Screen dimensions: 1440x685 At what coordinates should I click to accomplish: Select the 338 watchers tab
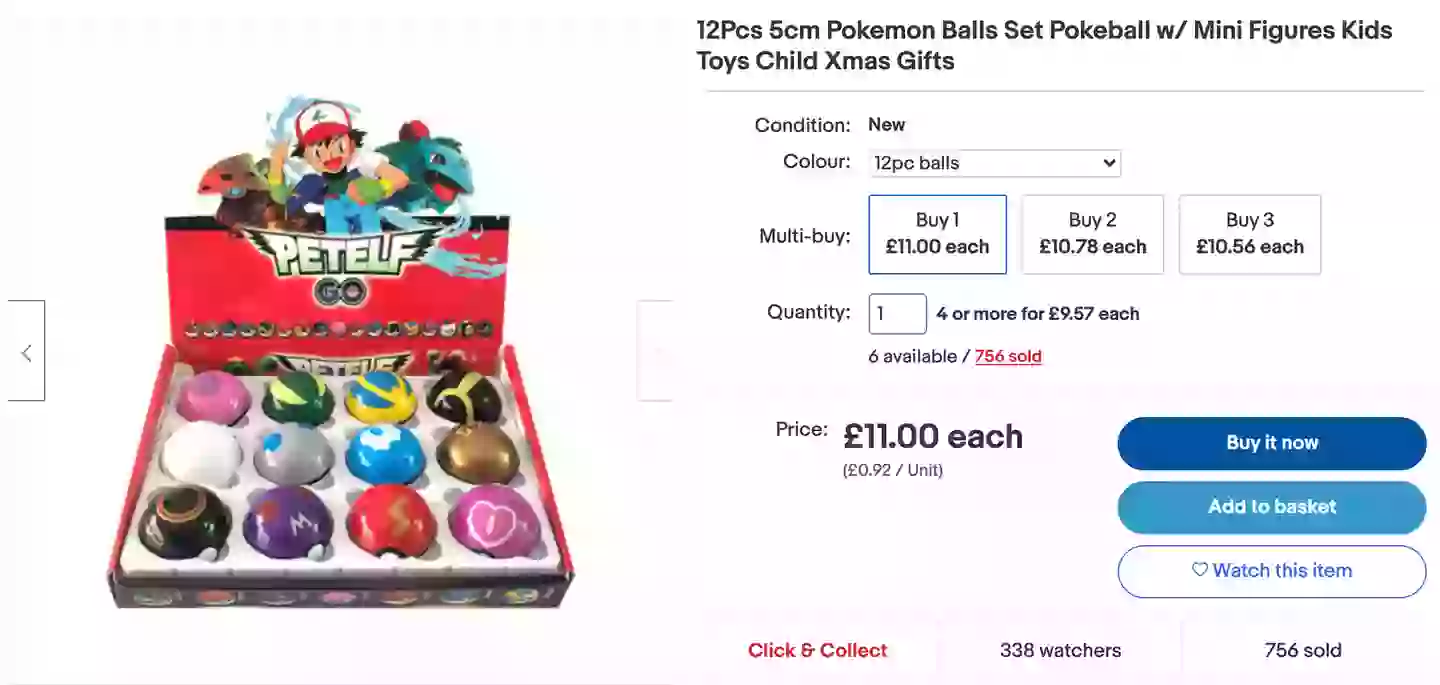click(x=1060, y=650)
